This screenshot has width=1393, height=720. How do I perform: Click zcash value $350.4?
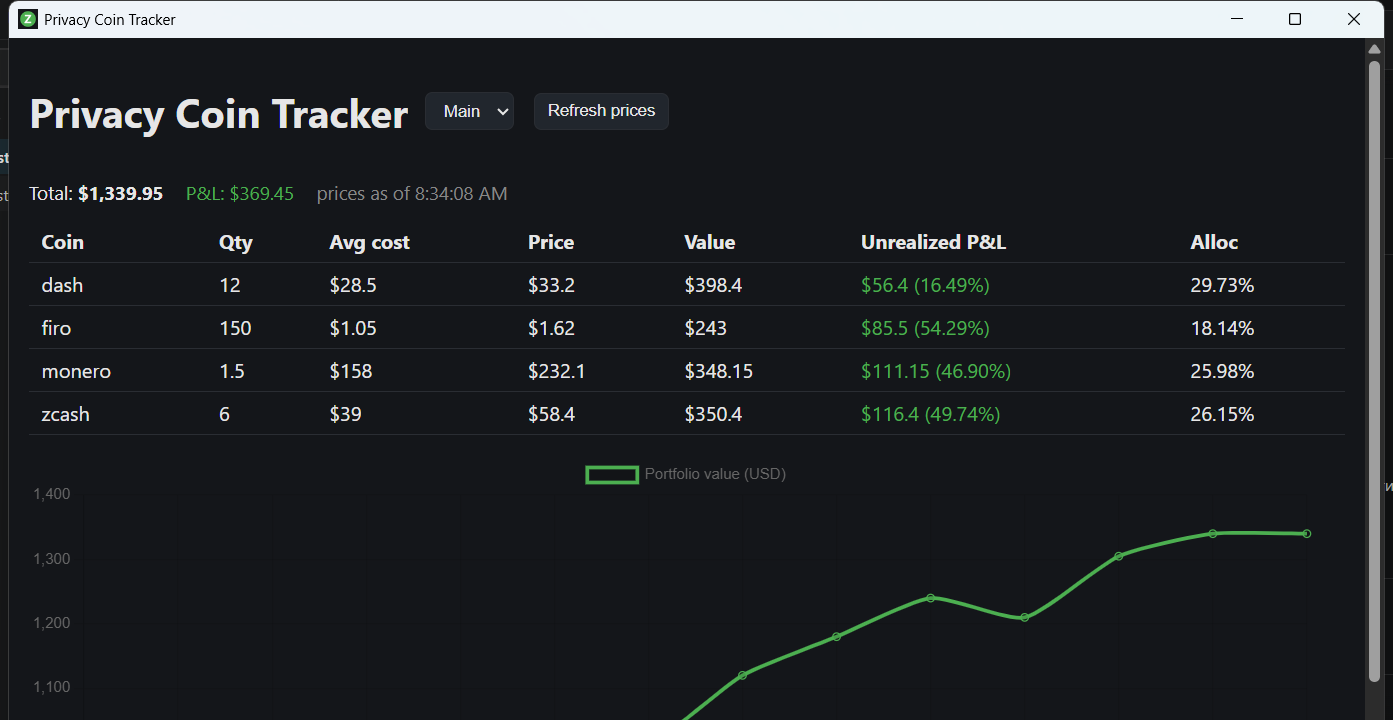point(713,414)
